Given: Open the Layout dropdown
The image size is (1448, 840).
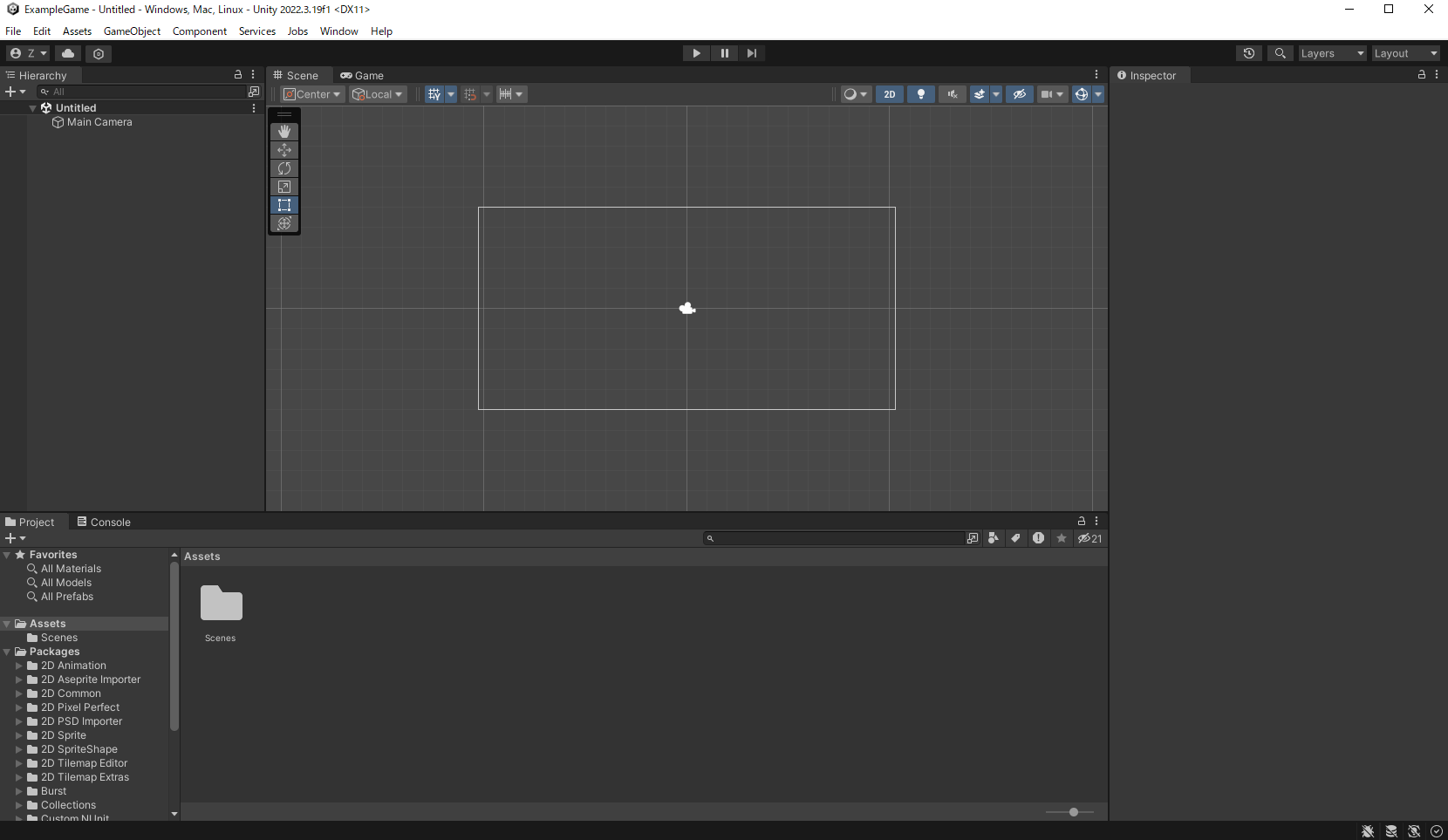Looking at the screenshot, I should (1405, 53).
